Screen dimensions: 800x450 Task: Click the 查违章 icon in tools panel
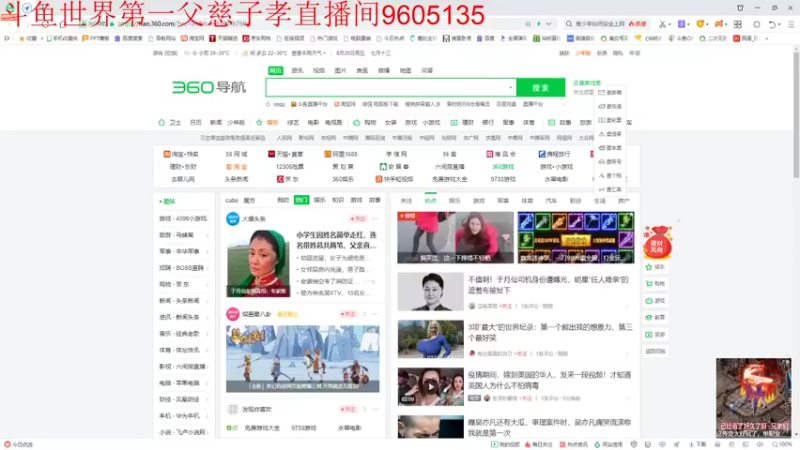pyautogui.click(x=602, y=134)
